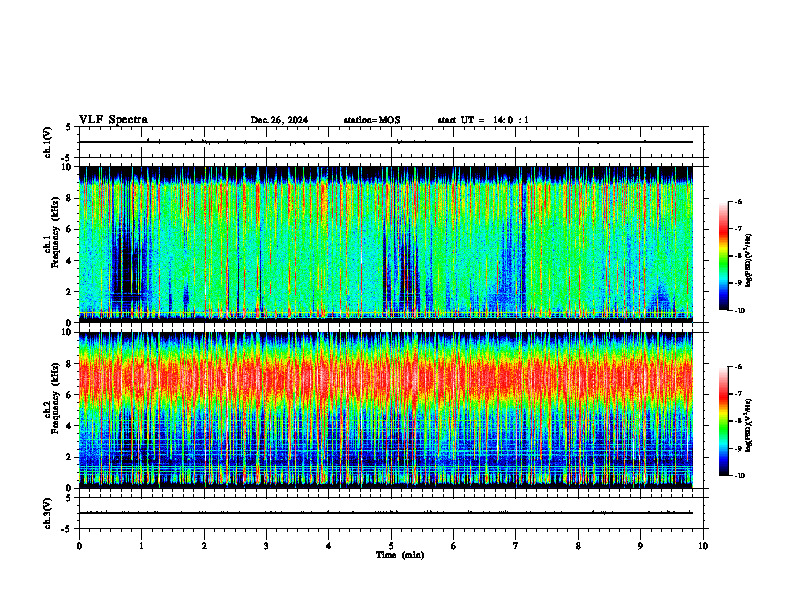Click the "VLF Spectra" title text
The image size is (792, 612).
pos(113,120)
